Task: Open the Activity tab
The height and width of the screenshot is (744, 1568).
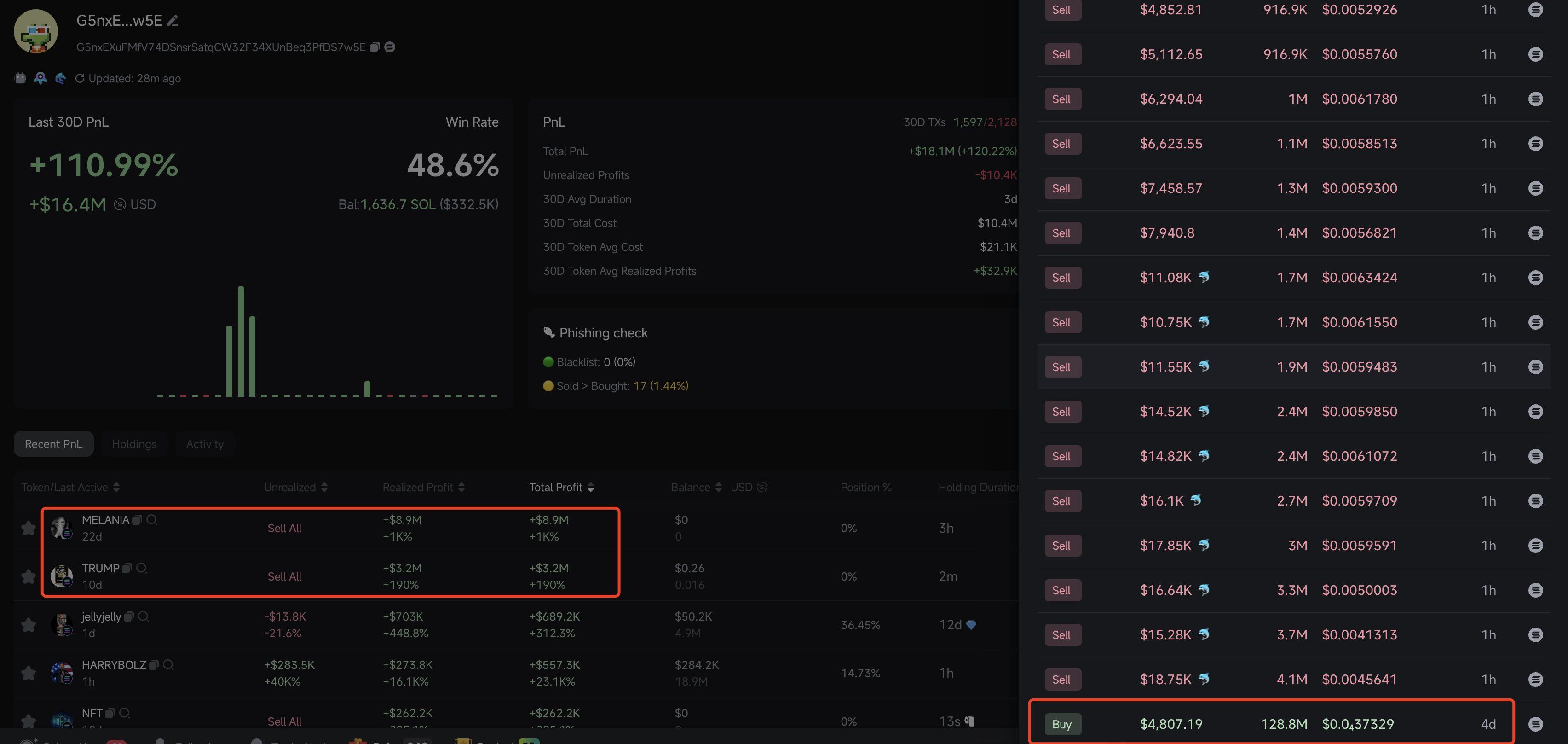Action: click(x=205, y=444)
